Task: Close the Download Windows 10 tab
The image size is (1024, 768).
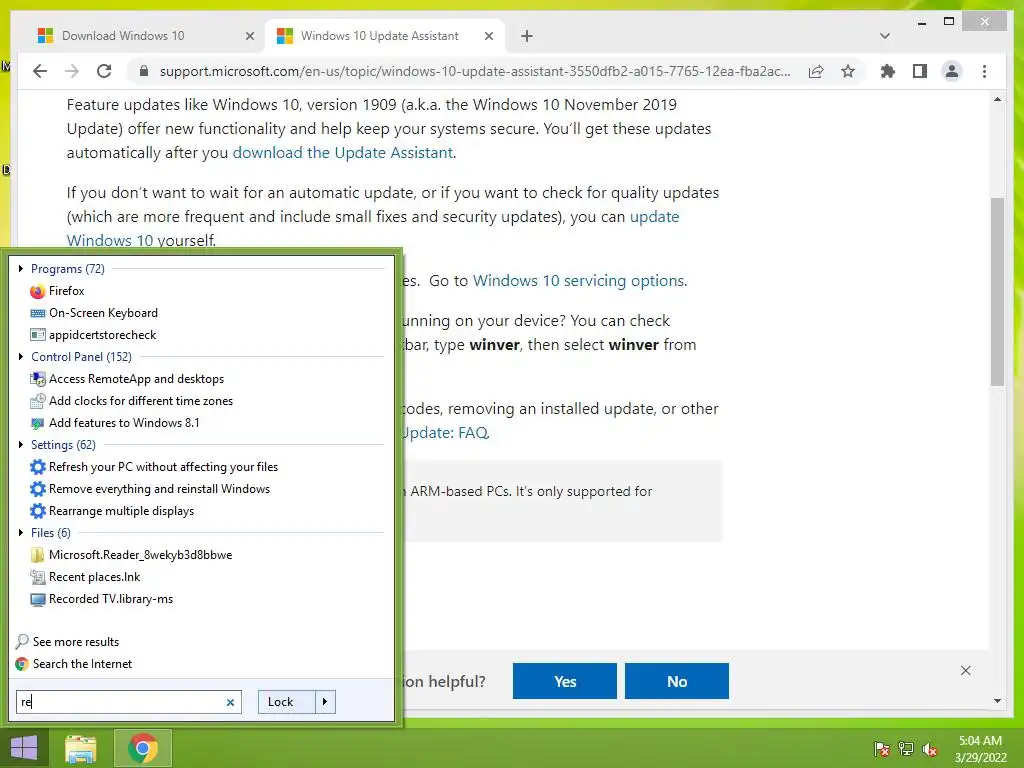Action: tap(249, 36)
